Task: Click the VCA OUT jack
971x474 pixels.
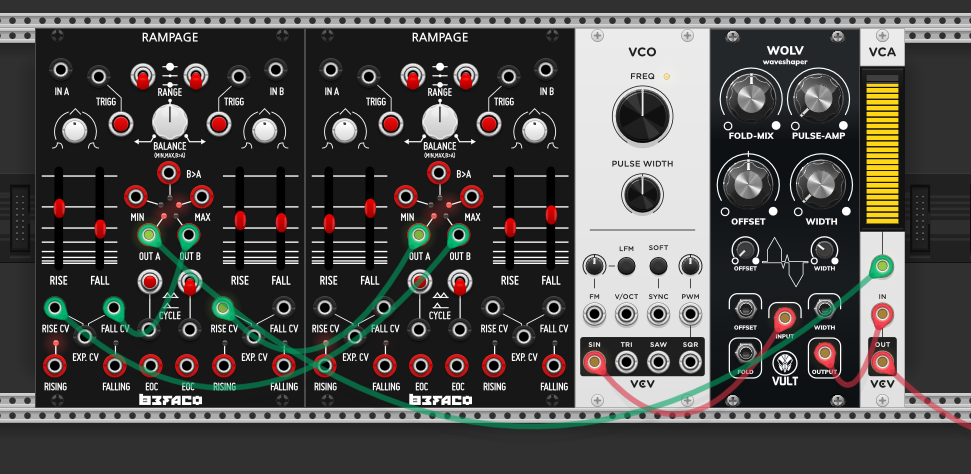Action: (882, 361)
